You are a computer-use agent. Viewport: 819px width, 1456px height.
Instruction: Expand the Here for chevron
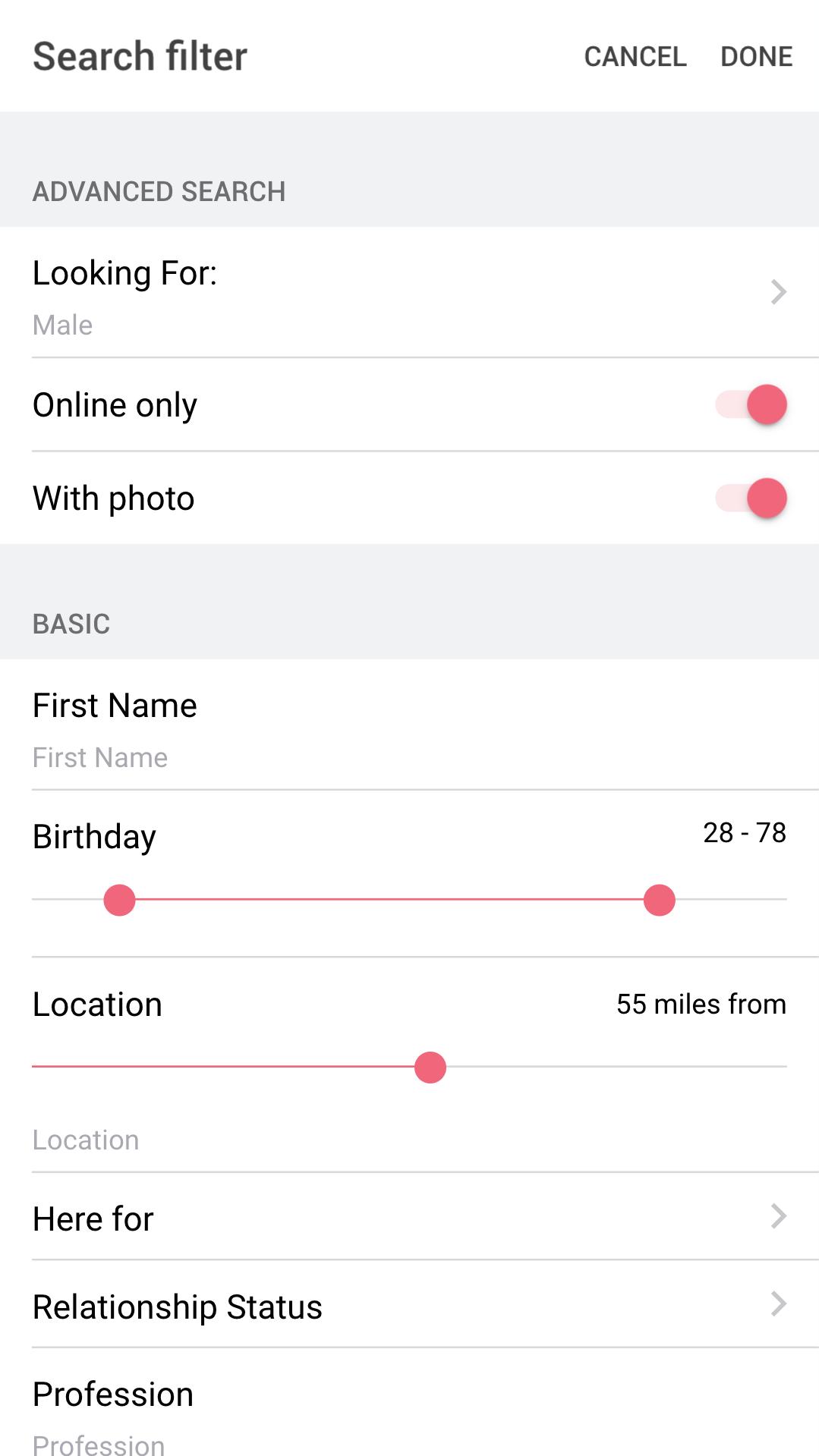778,1216
